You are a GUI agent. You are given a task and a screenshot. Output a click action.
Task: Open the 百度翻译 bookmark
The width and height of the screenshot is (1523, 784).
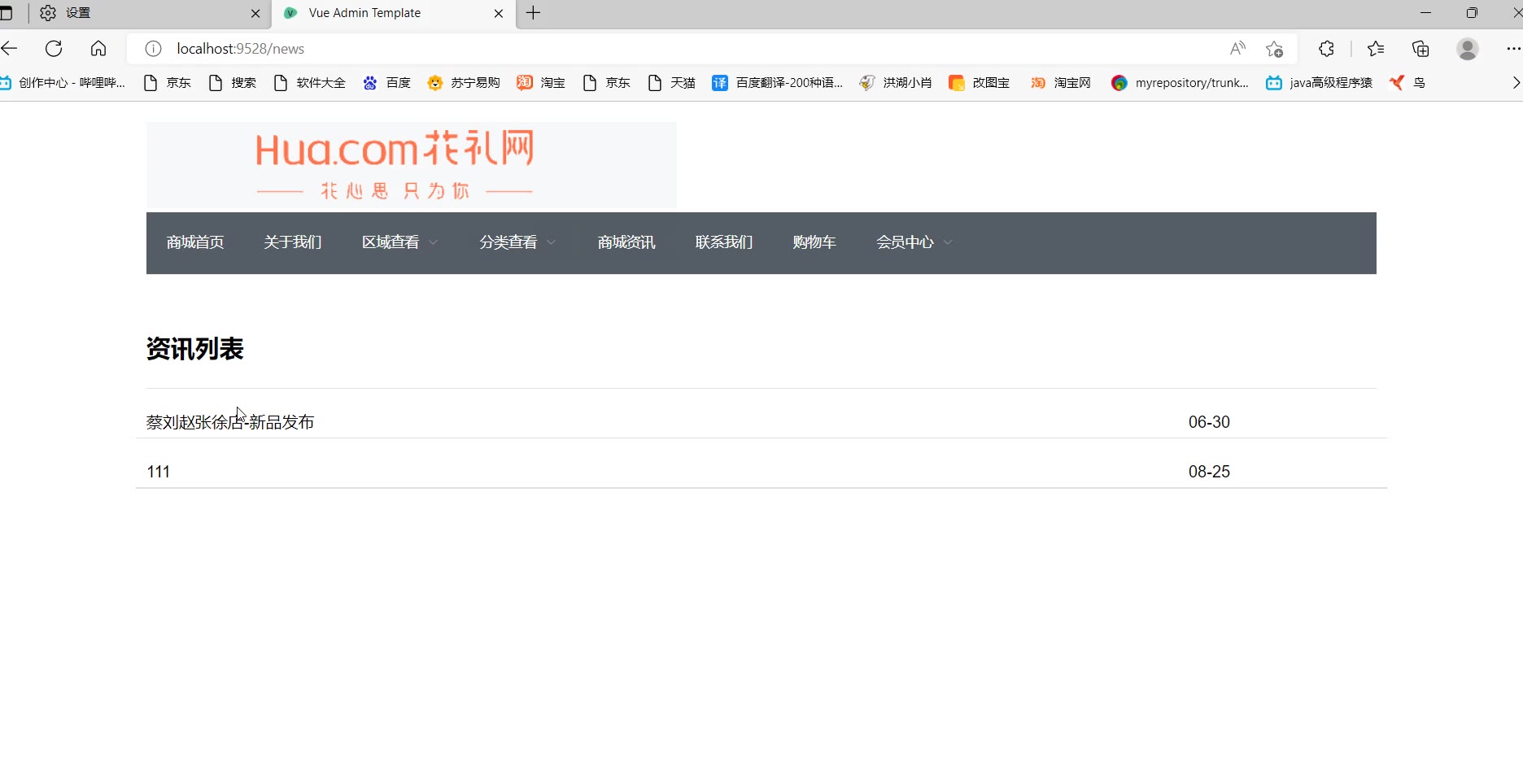[x=777, y=83]
